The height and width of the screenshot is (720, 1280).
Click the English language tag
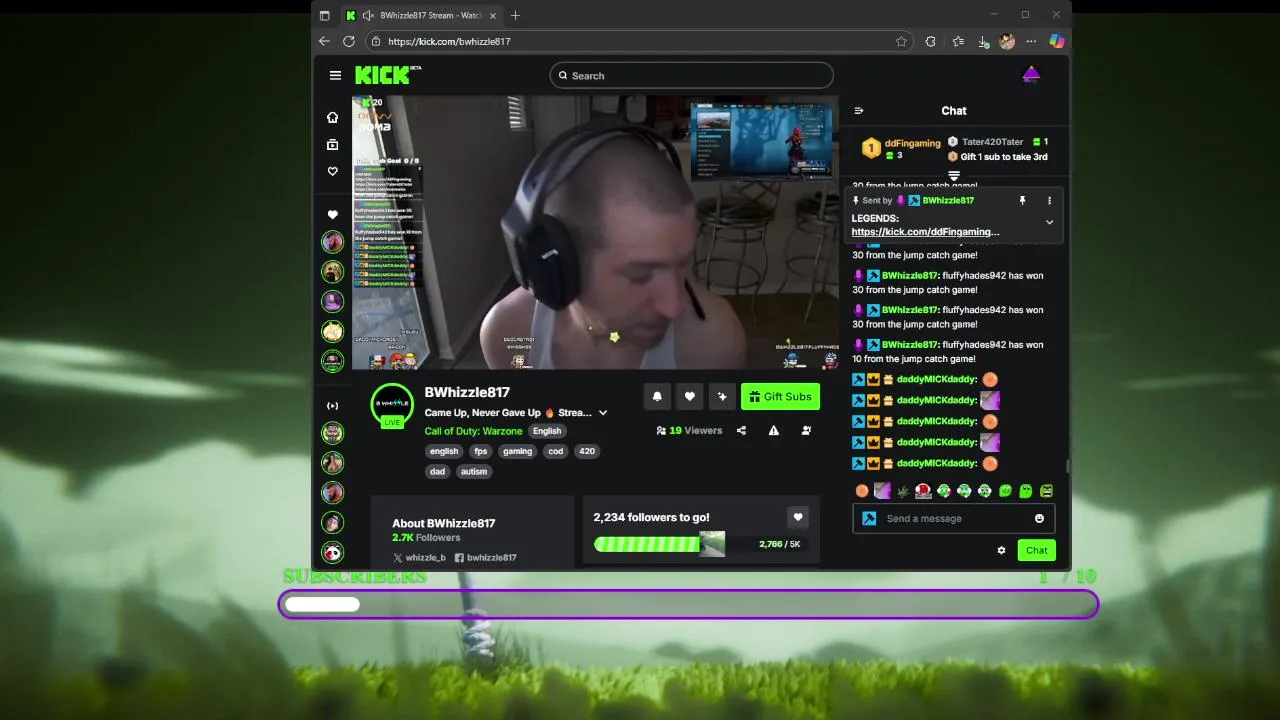[x=547, y=431]
